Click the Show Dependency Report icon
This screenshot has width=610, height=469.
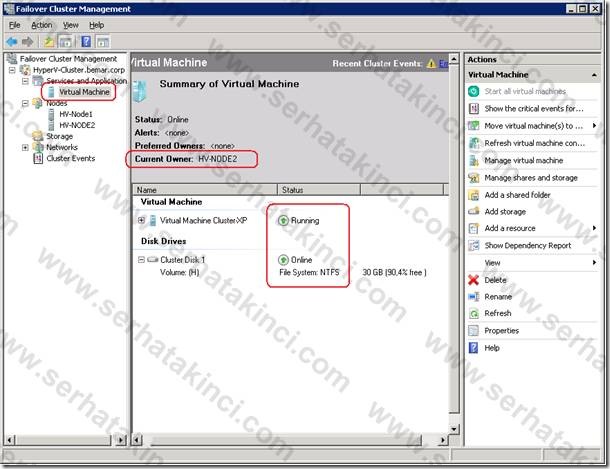coord(473,245)
